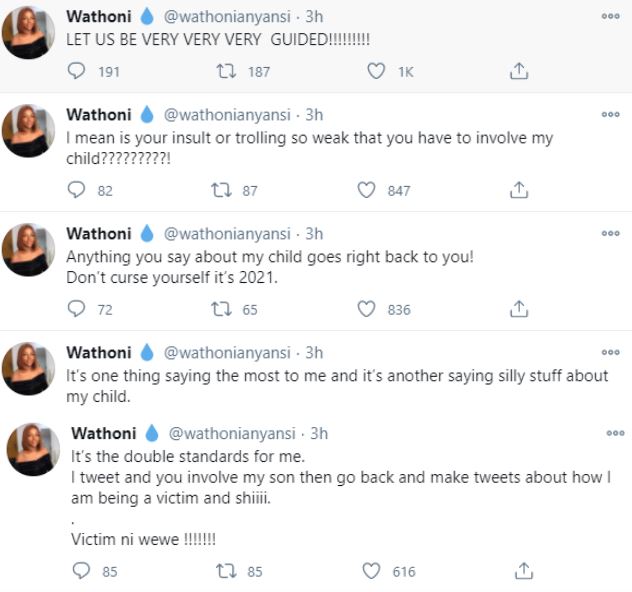Expand more options on 'Don't curse yourself' tweet
Viewport: 632px width, 592px height.
[x=610, y=233]
